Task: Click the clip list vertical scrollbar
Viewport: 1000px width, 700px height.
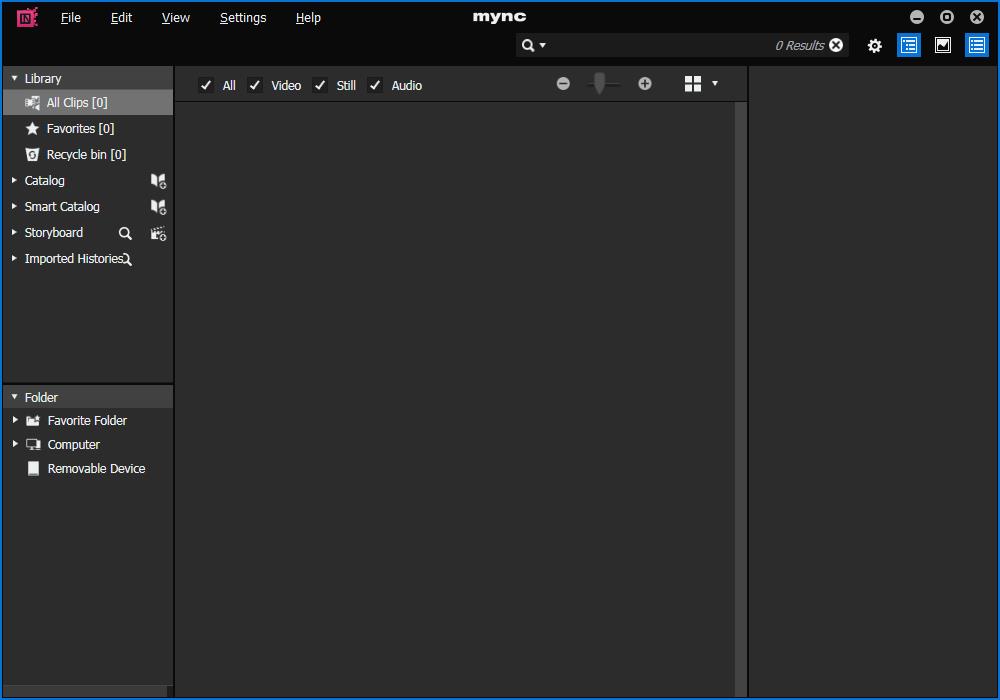Action: pyautogui.click(x=740, y=399)
